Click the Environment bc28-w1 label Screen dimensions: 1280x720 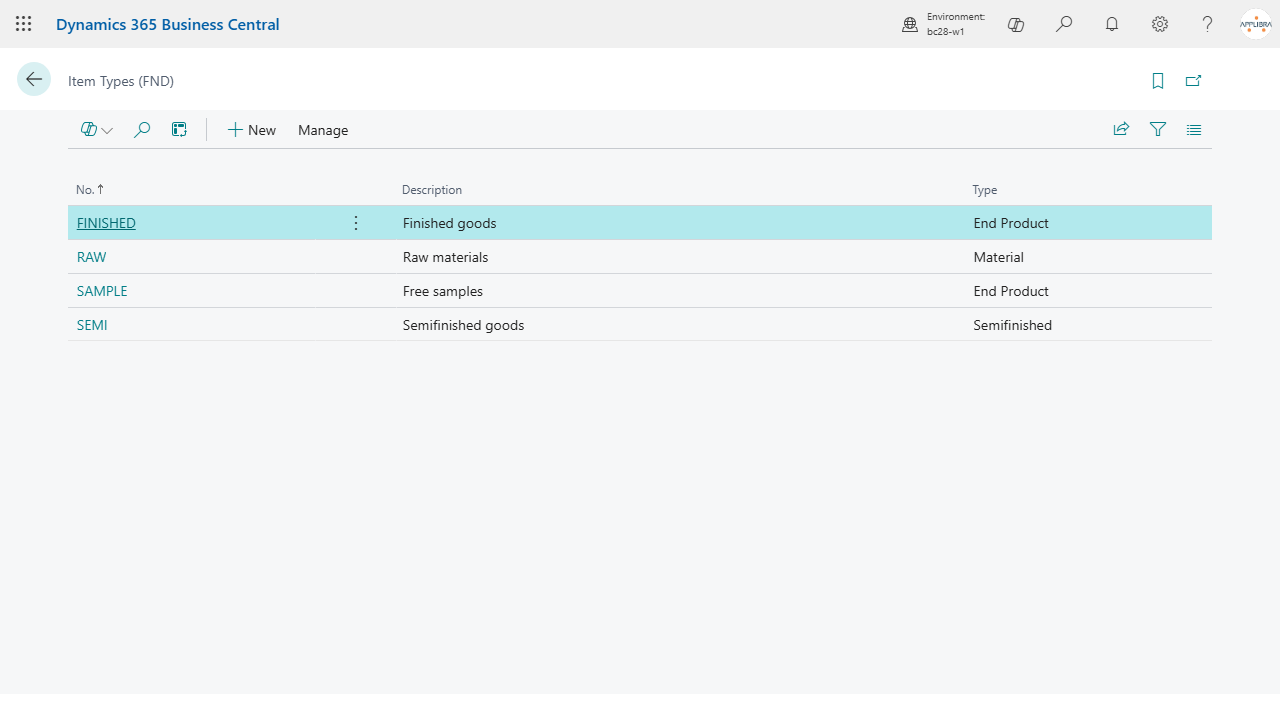[x=955, y=24]
